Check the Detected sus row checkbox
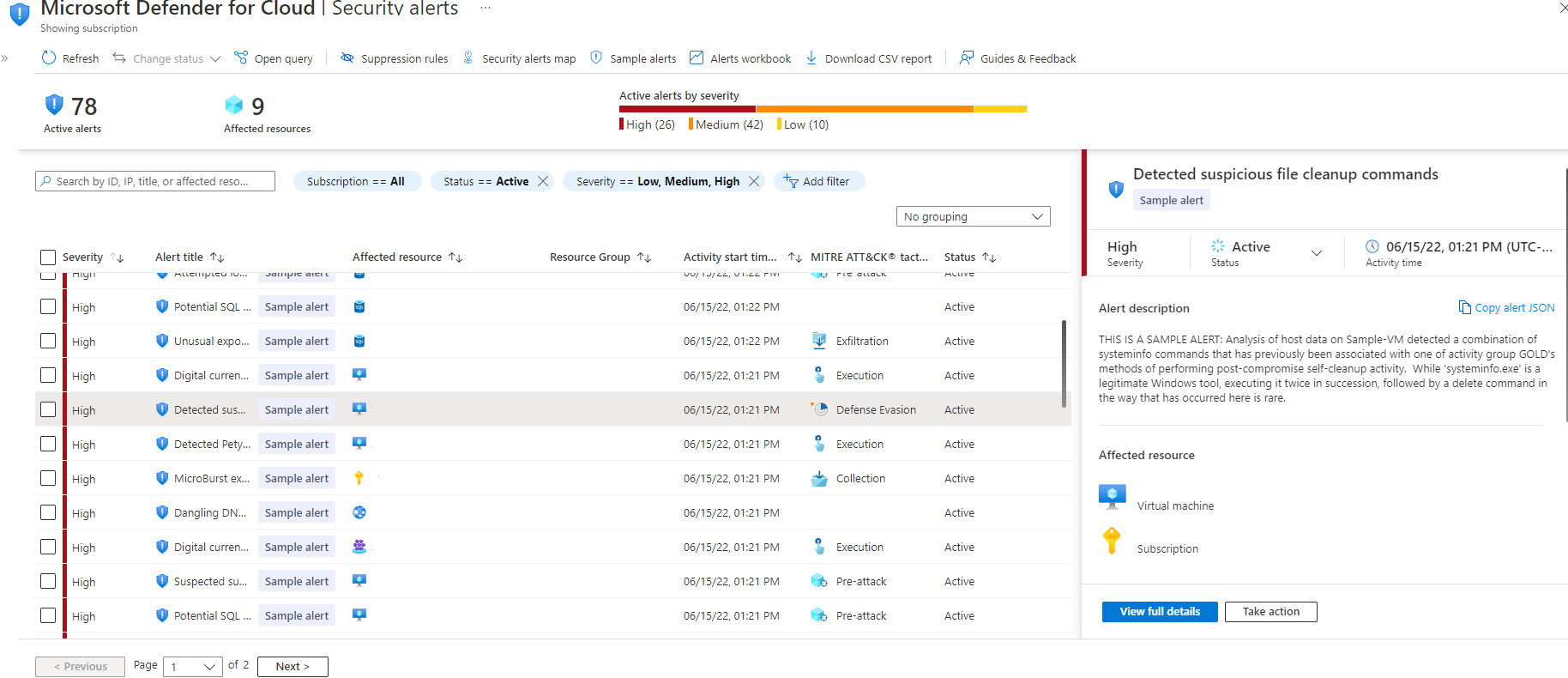The width and height of the screenshot is (1568, 678). point(48,409)
